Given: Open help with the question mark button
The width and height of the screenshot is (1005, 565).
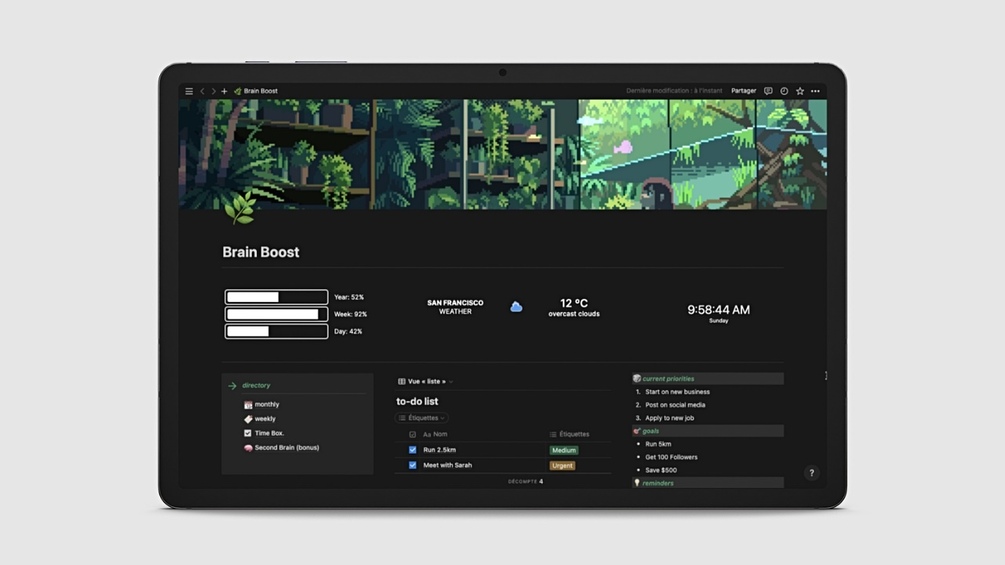Looking at the screenshot, I should coord(811,473).
